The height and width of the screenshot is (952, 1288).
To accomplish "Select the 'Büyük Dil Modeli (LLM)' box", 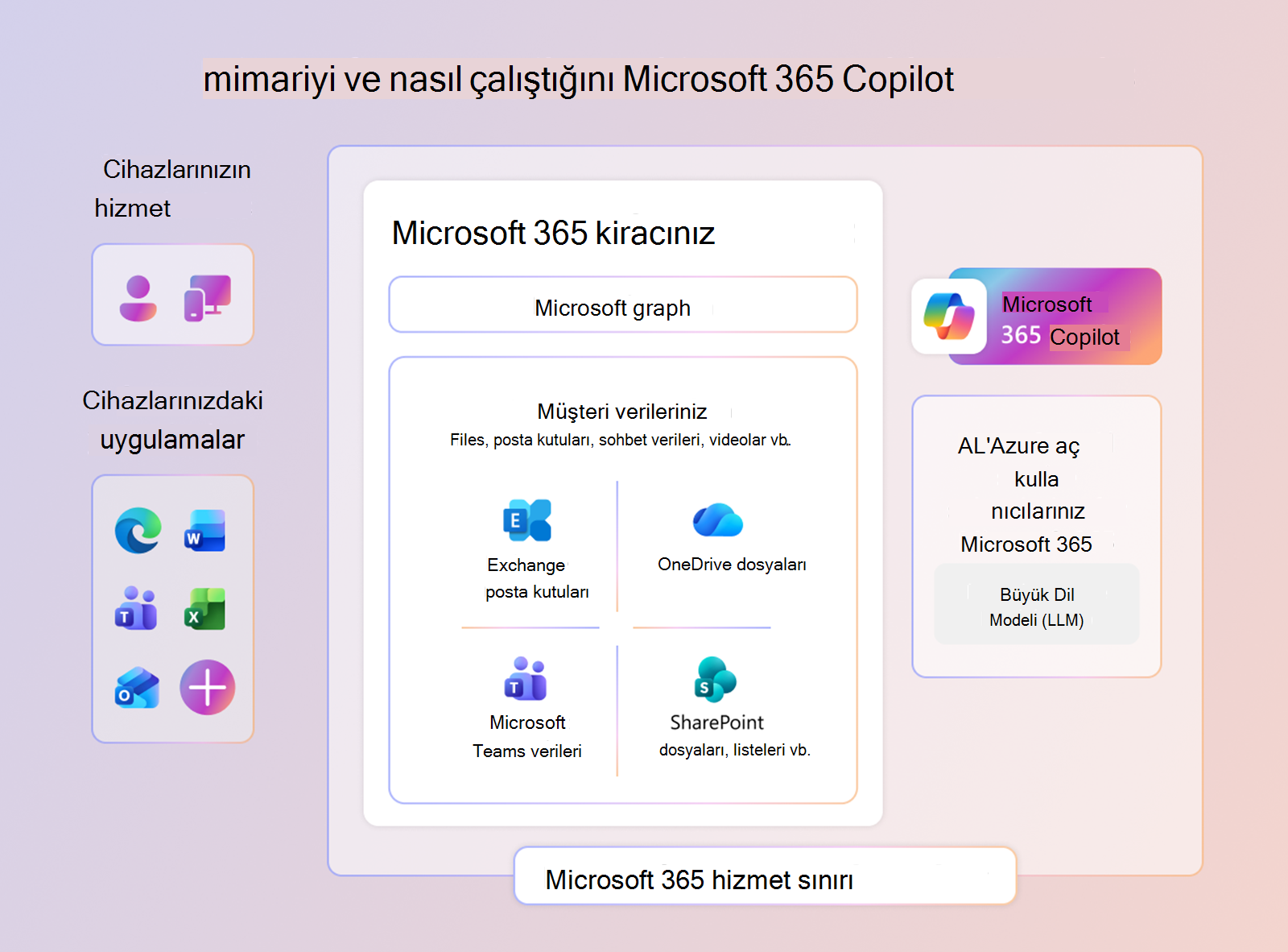I will click(1037, 604).
